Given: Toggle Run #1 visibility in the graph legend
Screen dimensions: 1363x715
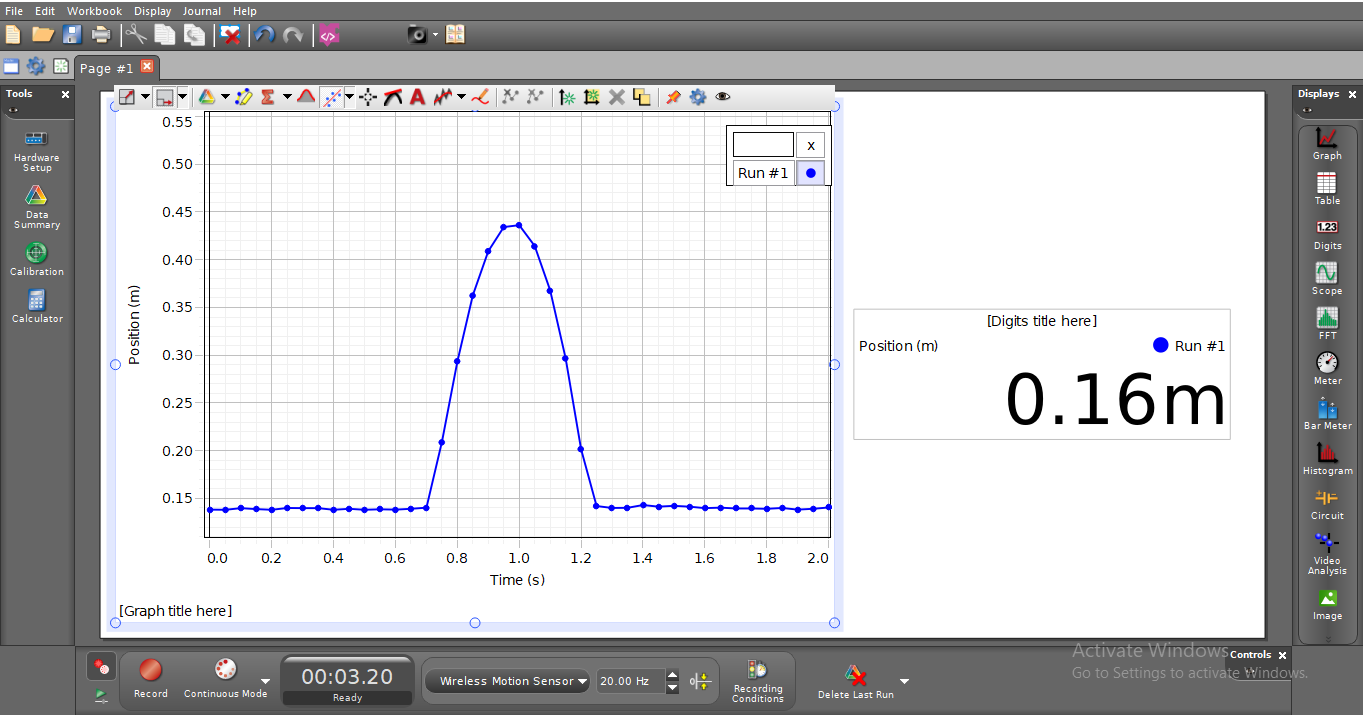Looking at the screenshot, I should 810,172.
